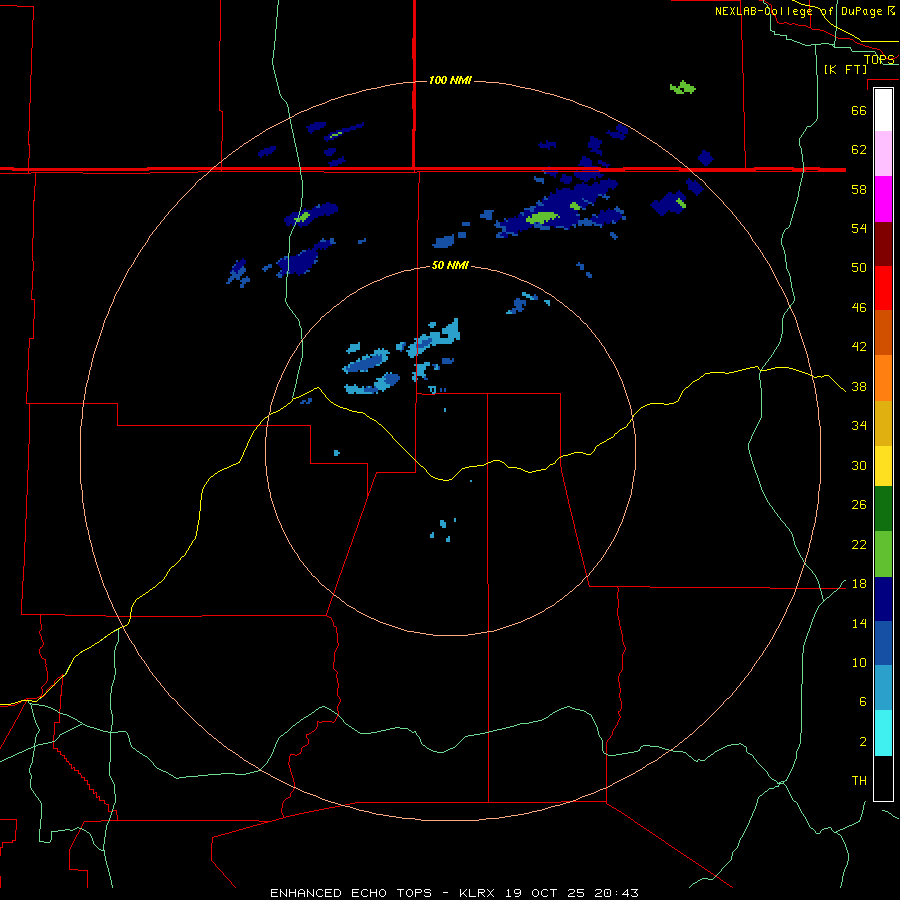Click the legend value 62
900x900 pixels.
click(859, 150)
